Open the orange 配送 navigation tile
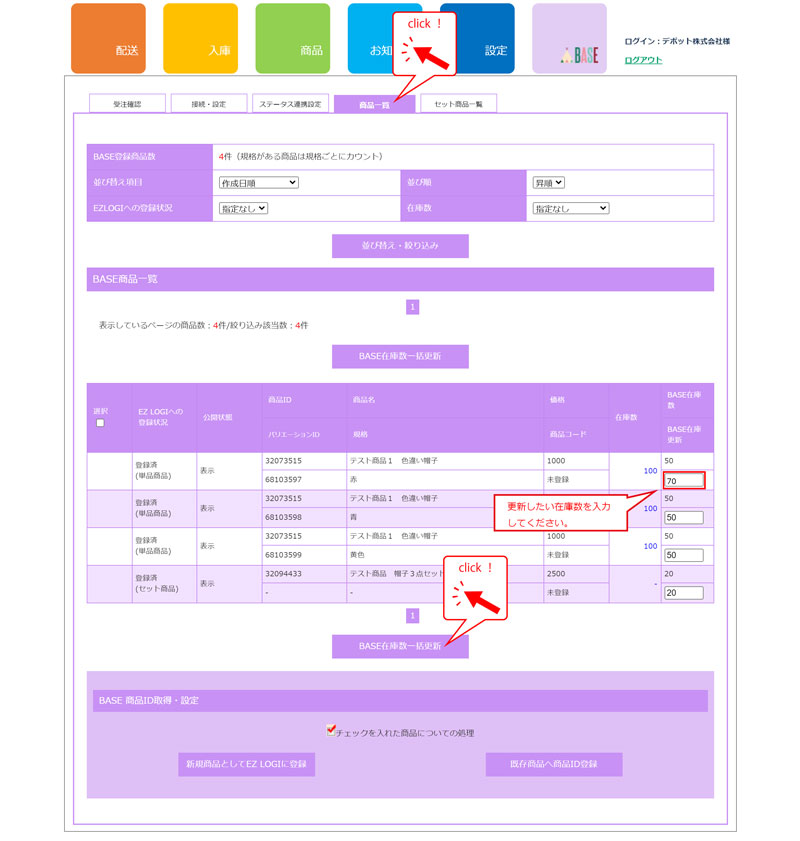 (108, 39)
